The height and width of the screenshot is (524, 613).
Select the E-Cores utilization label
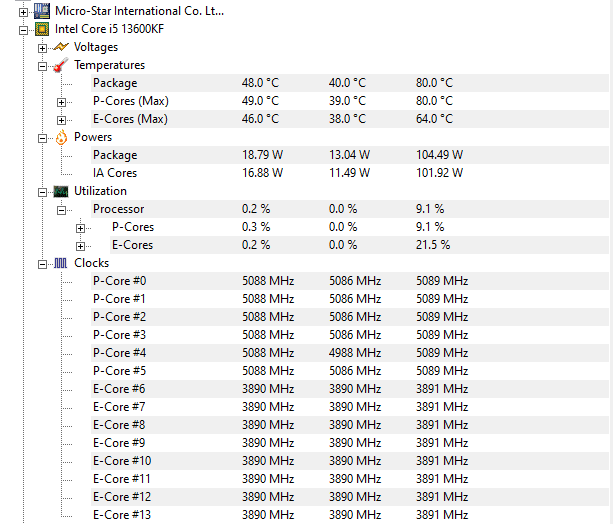click(x=133, y=245)
